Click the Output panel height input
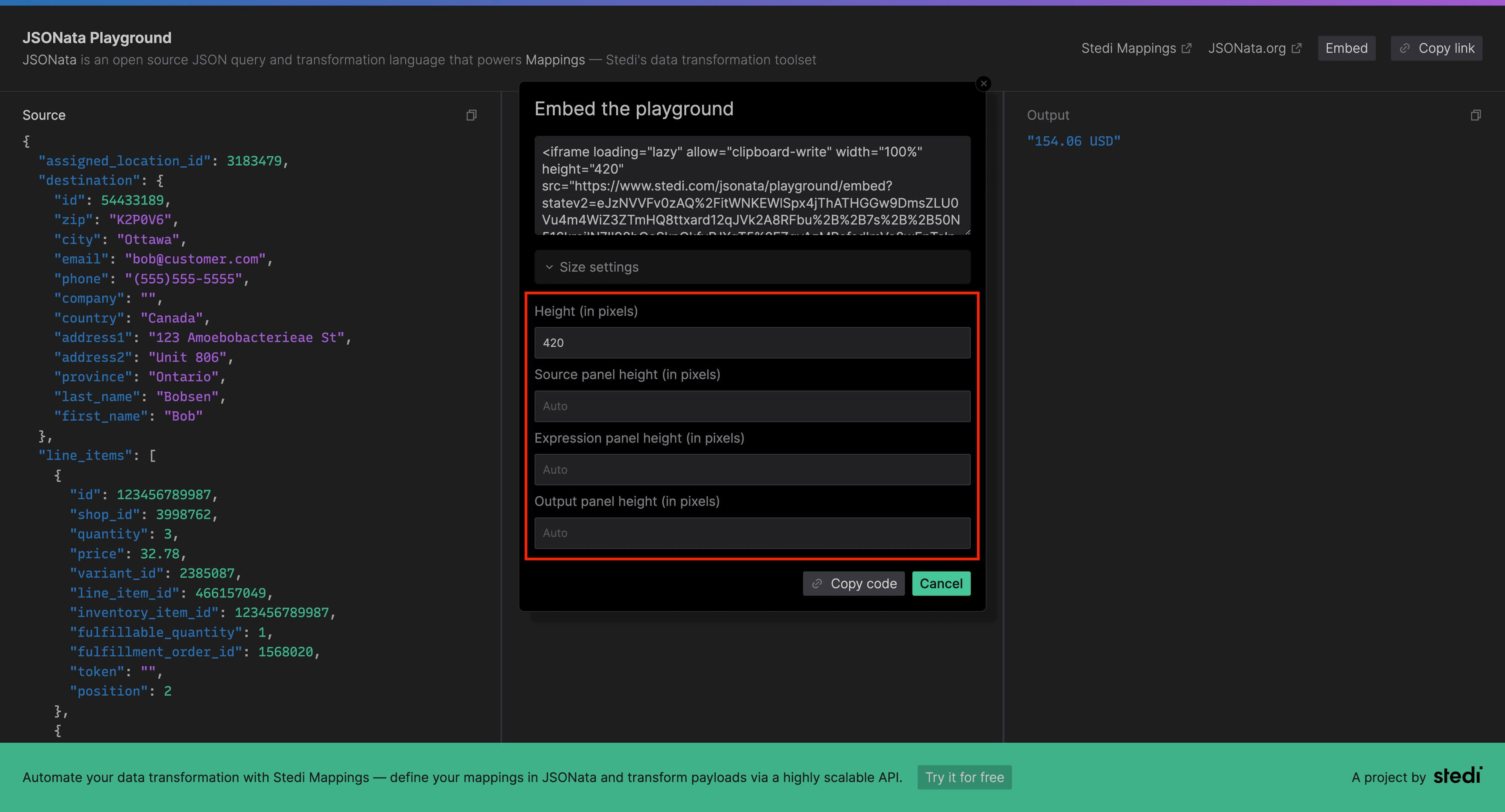Image resolution: width=1505 pixels, height=812 pixels. (x=751, y=532)
